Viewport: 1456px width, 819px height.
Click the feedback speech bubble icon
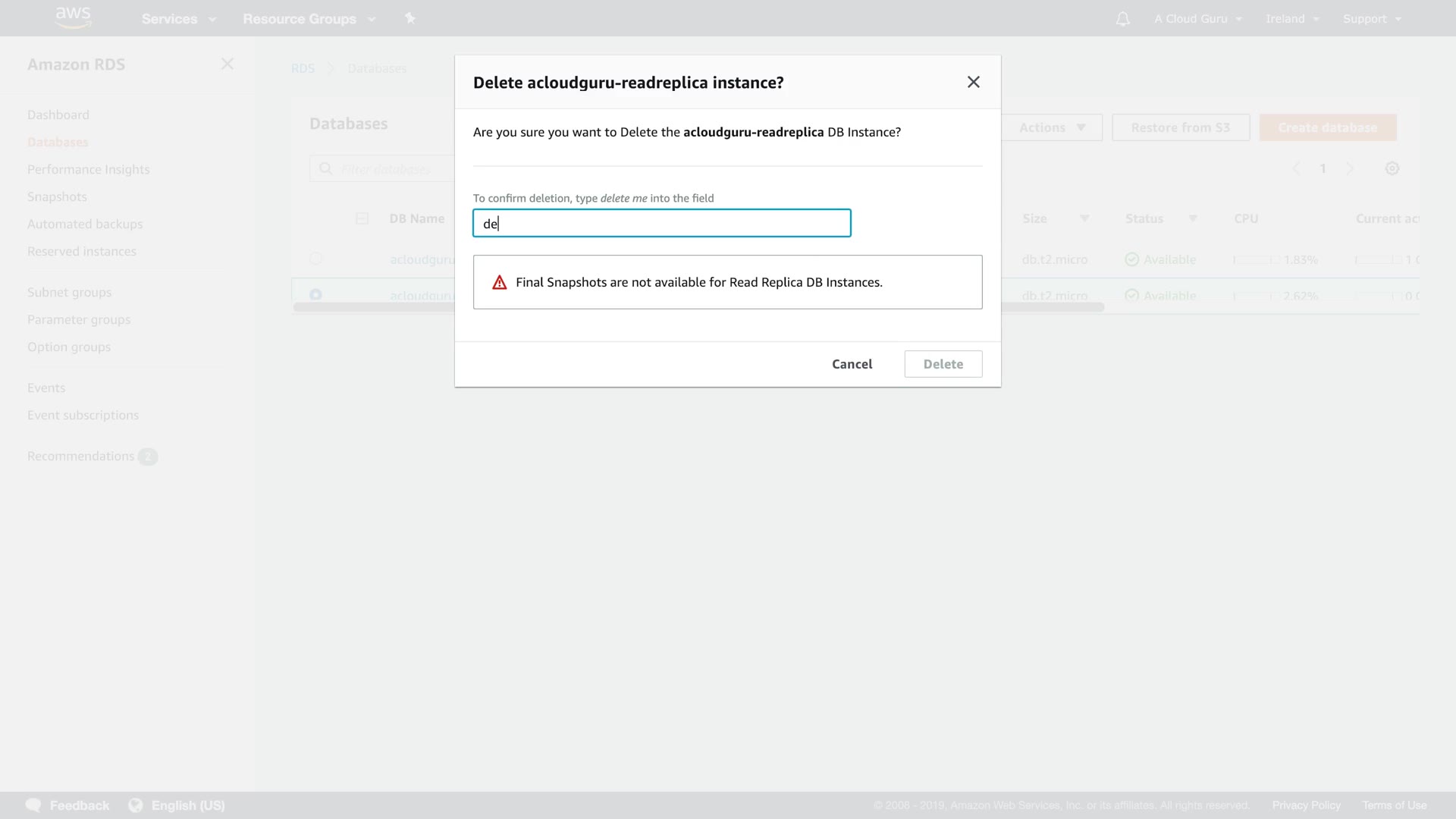point(33,805)
